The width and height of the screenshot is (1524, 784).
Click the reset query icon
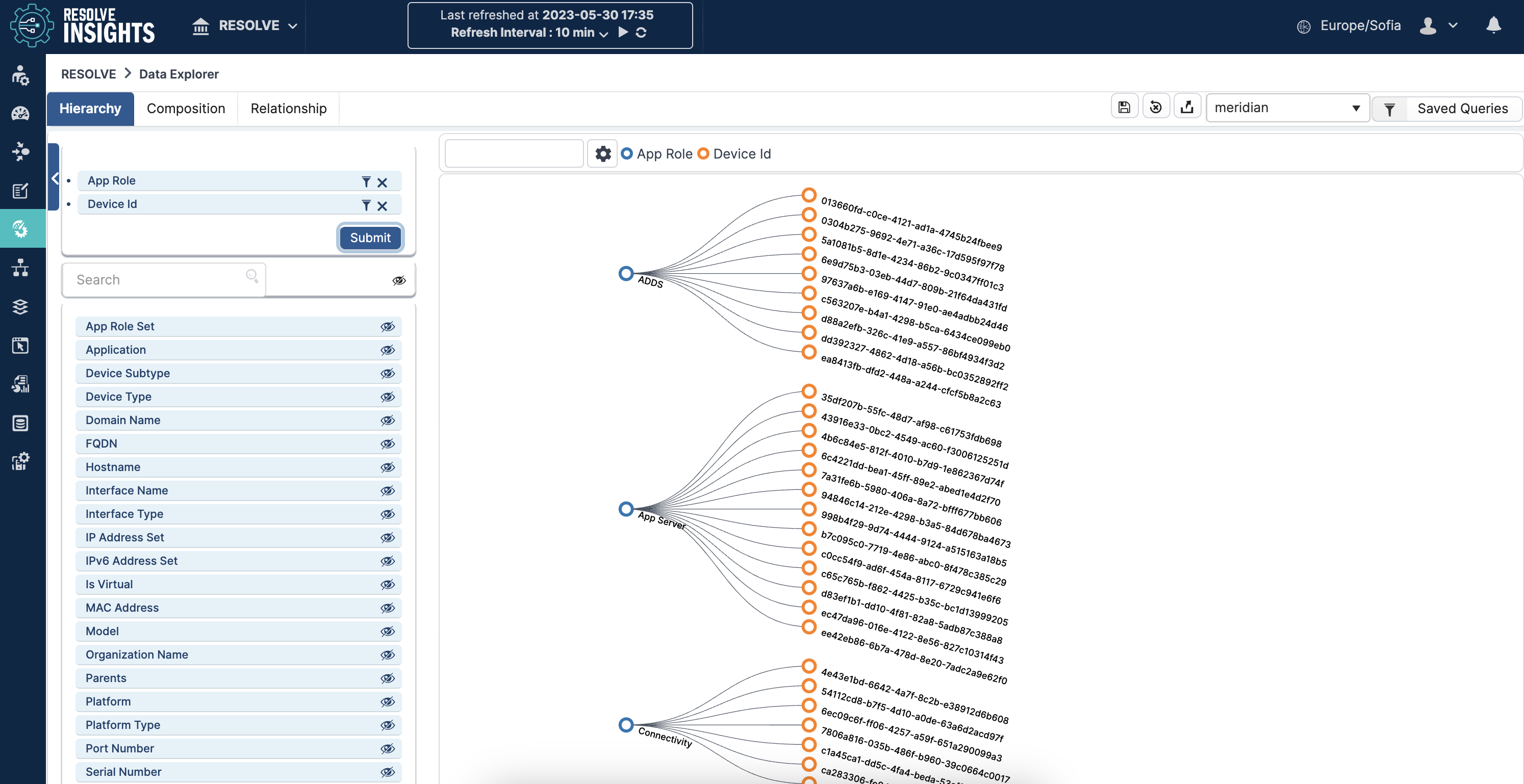[1155, 108]
